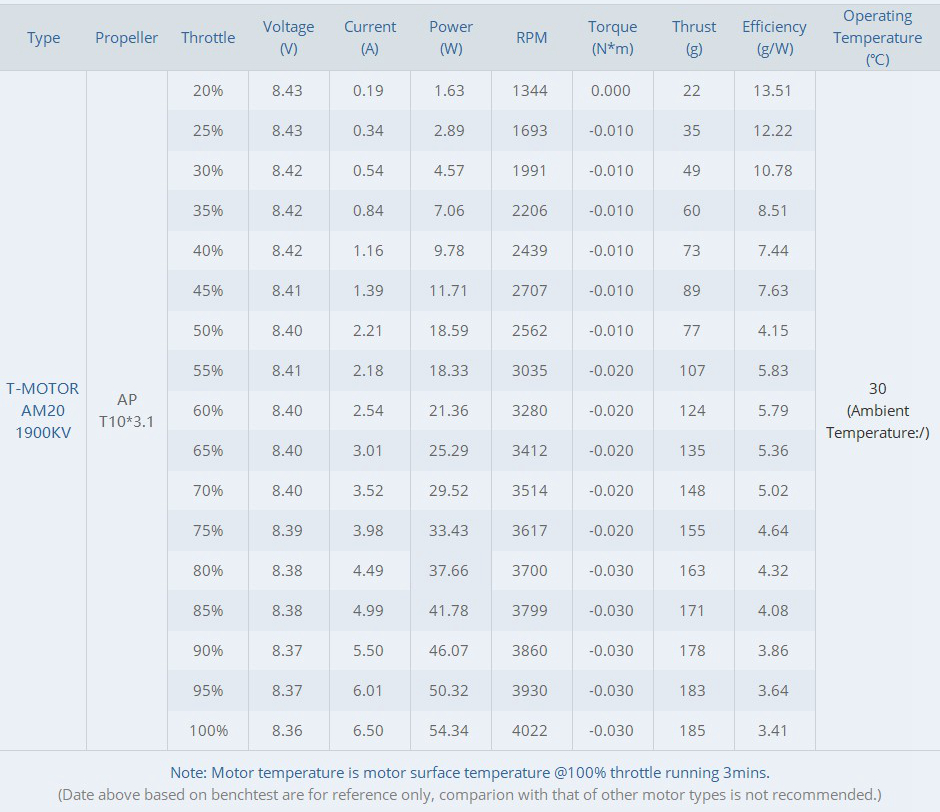This screenshot has height=812, width=940.
Task: Select the Current (A) header cell
Action: click(x=370, y=38)
